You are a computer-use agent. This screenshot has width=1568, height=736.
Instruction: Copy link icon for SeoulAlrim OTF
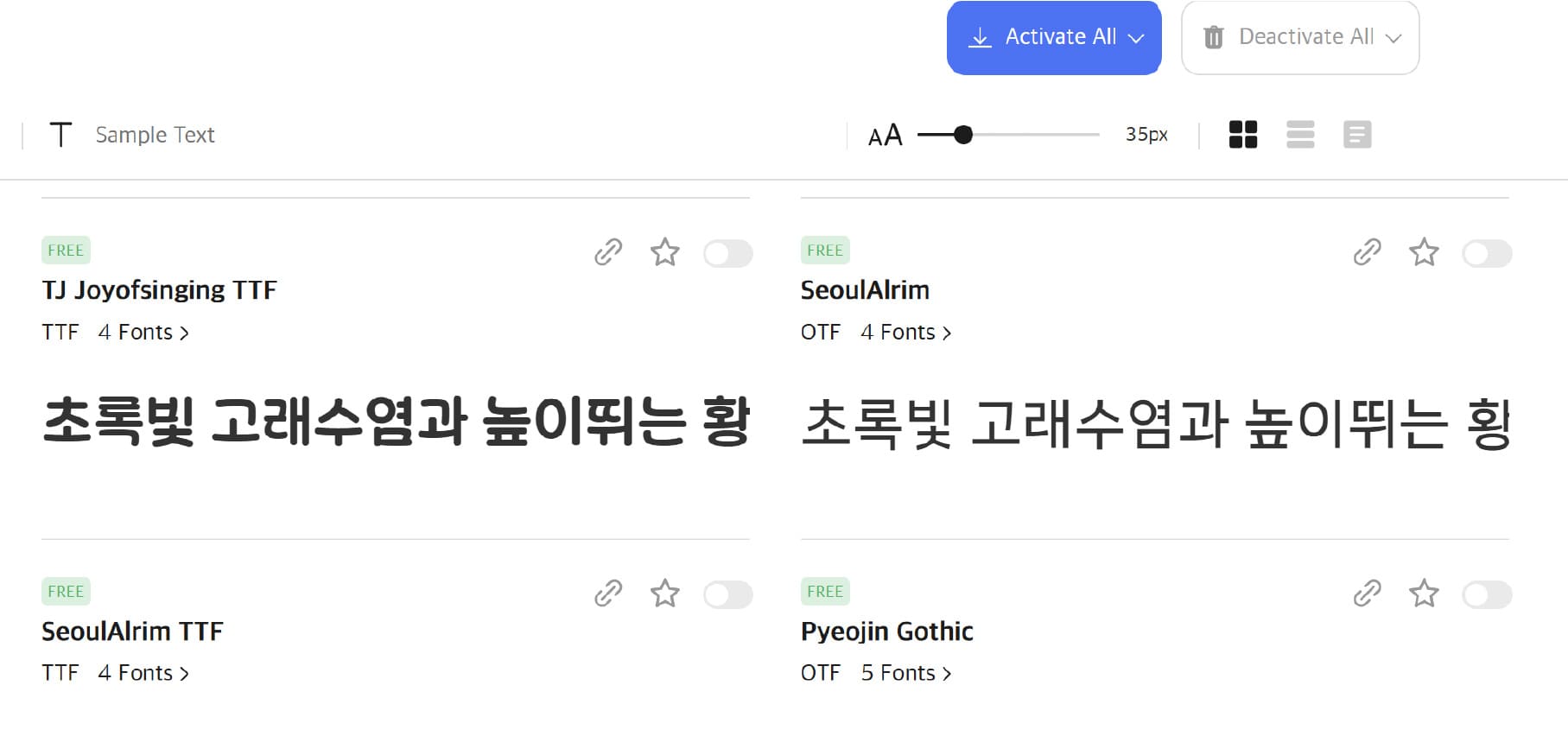[1367, 252]
